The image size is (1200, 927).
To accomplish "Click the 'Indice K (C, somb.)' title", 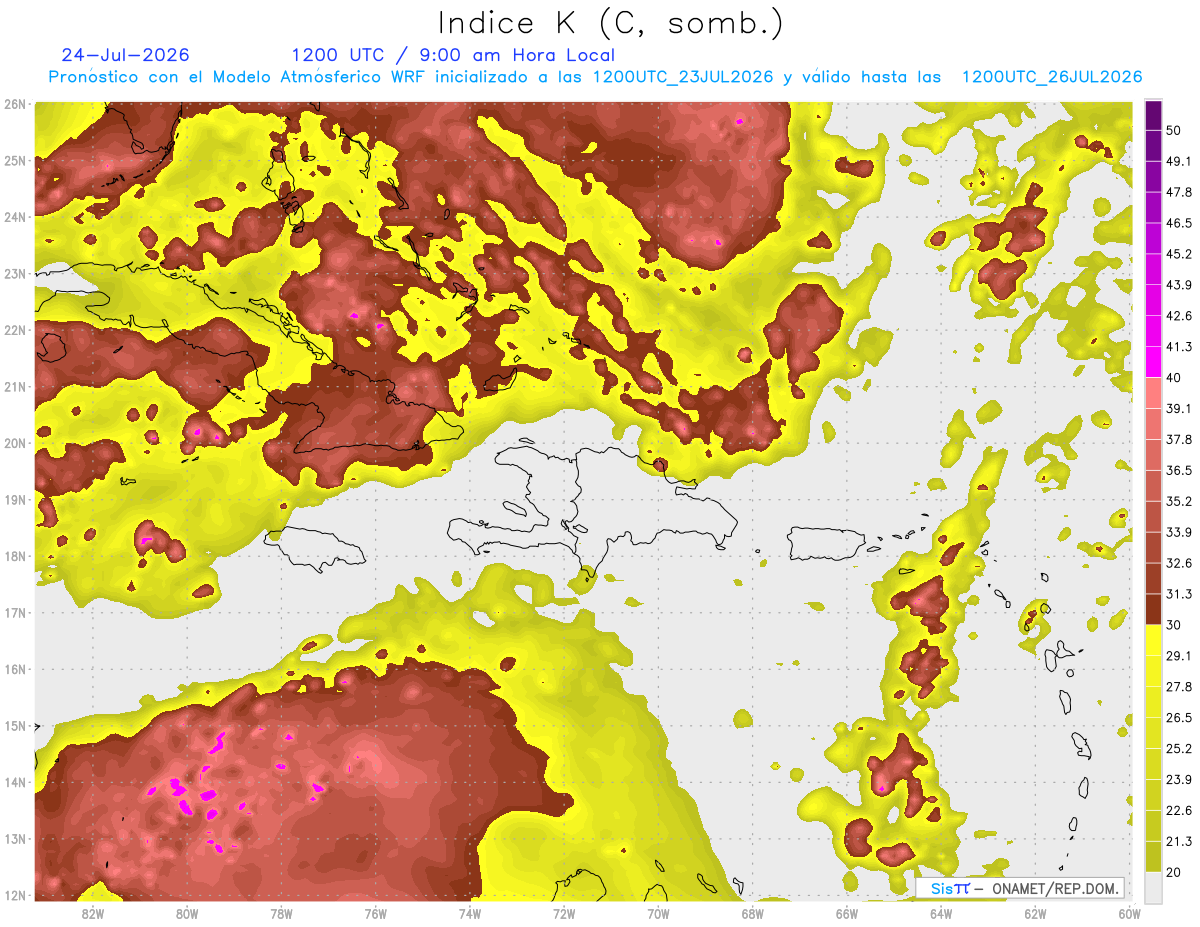I will click(610, 23).
